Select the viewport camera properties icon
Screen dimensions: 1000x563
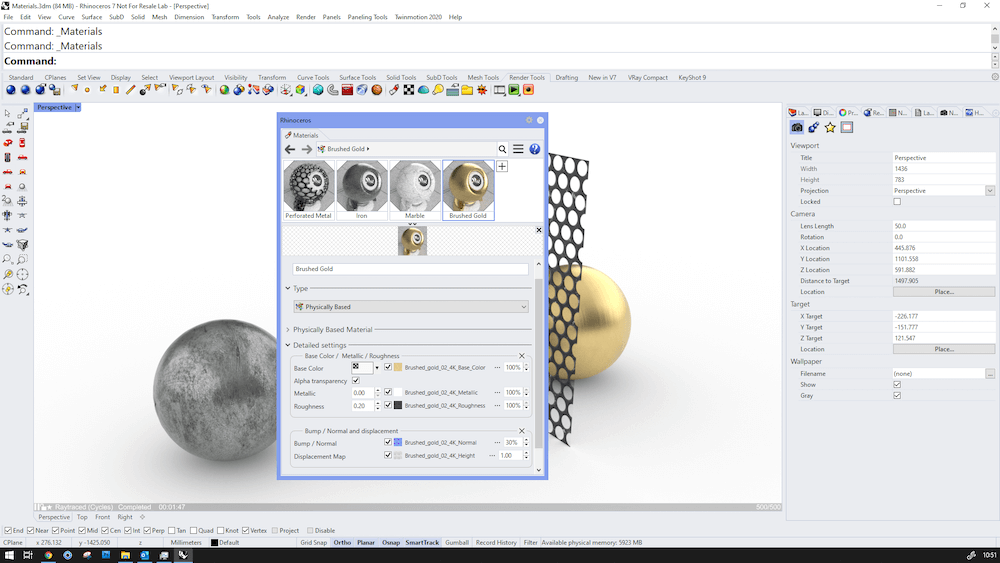pyautogui.click(x=797, y=128)
